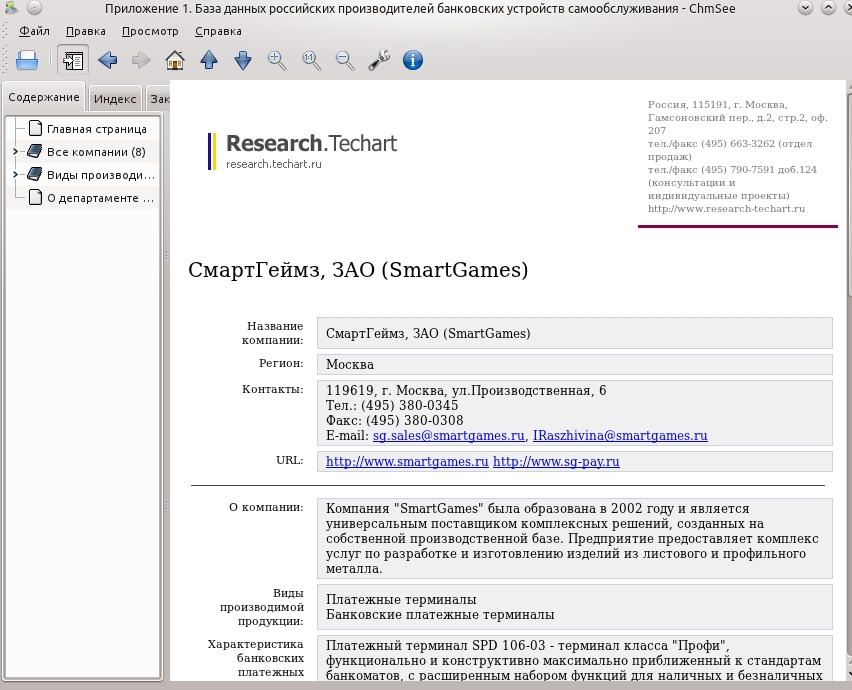This screenshot has height=690, width=852.
Task: Click the Москва region value
Action: pos(350,365)
